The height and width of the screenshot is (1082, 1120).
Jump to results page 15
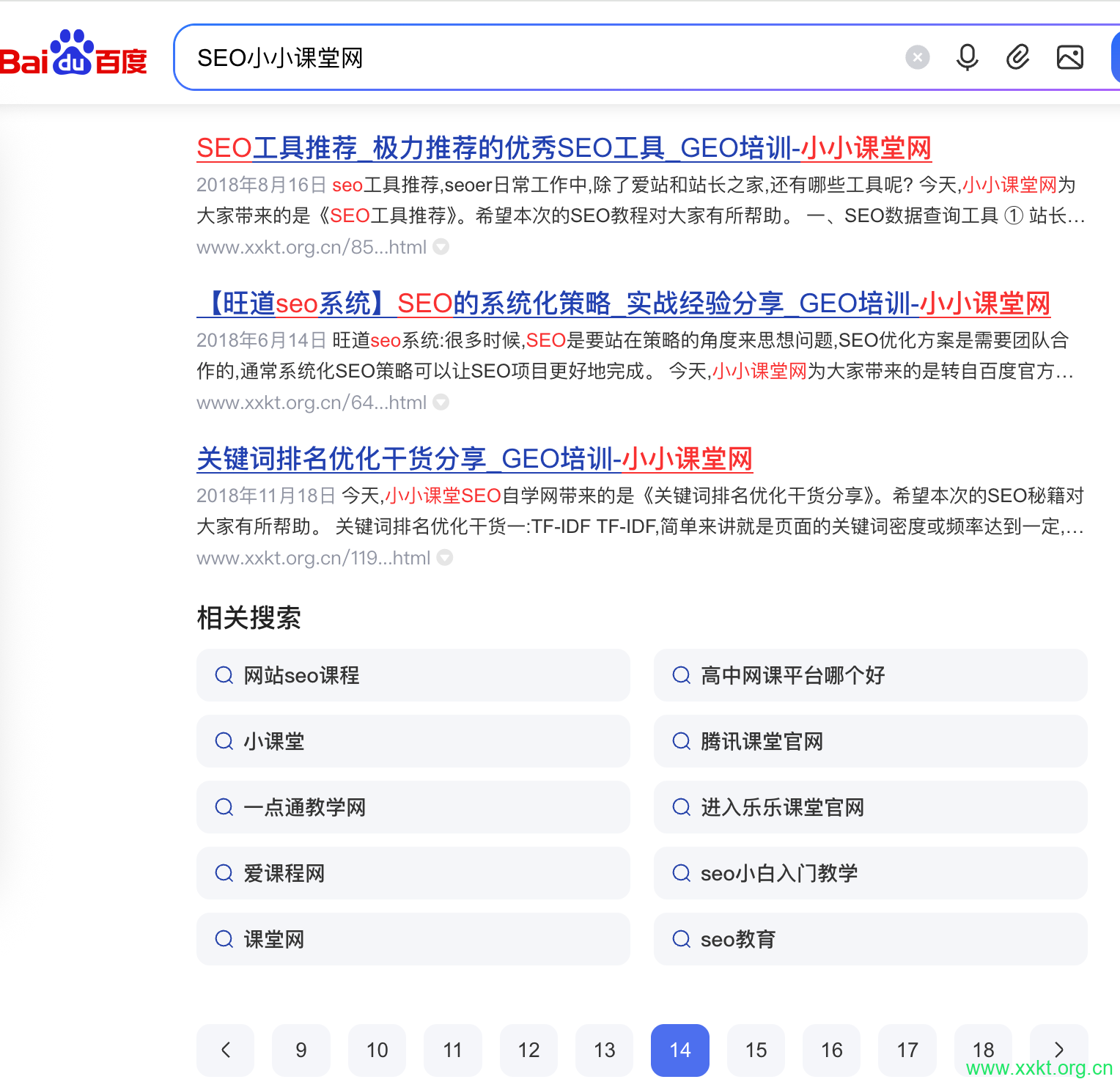(x=756, y=1050)
